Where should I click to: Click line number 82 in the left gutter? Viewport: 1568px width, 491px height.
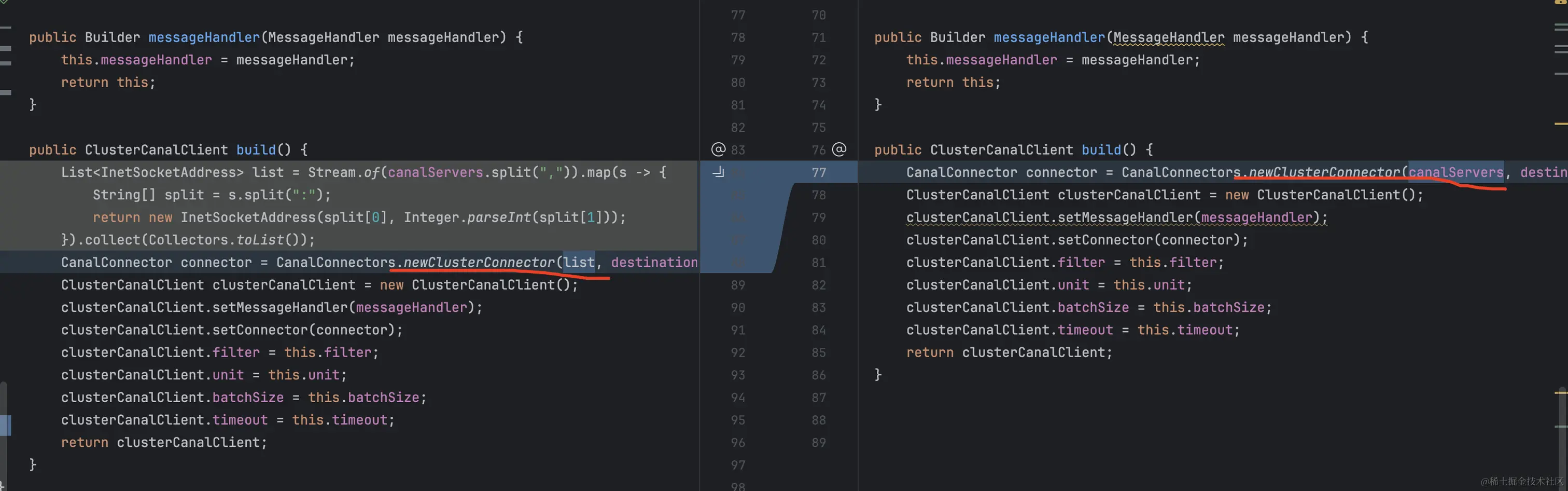point(738,127)
